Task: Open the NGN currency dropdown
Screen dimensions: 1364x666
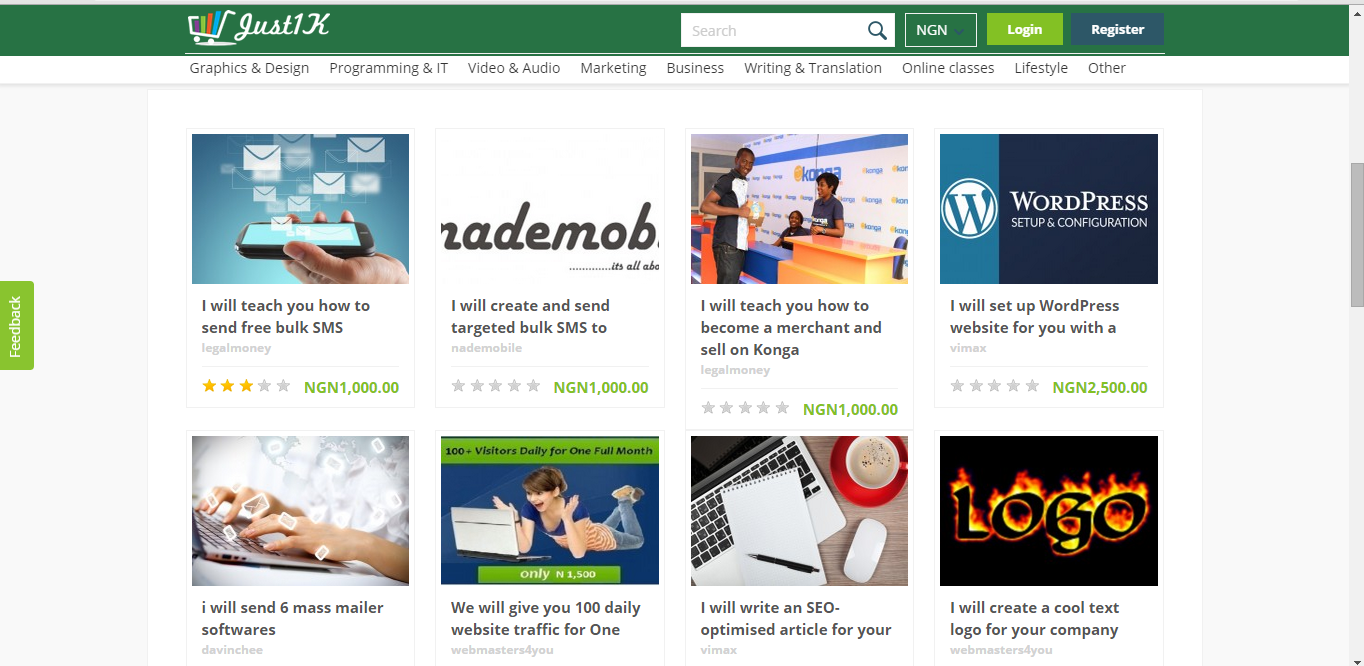Action: (x=940, y=30)
